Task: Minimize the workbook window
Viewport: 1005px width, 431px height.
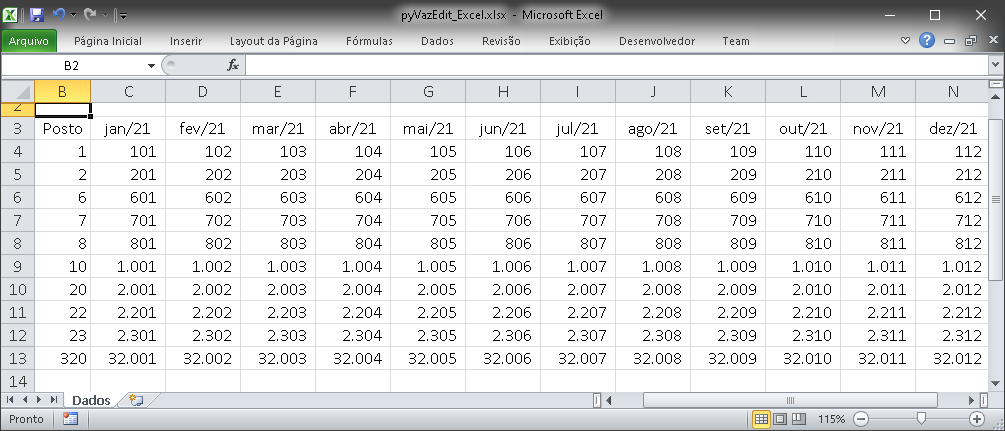Action: pos(949,41)
